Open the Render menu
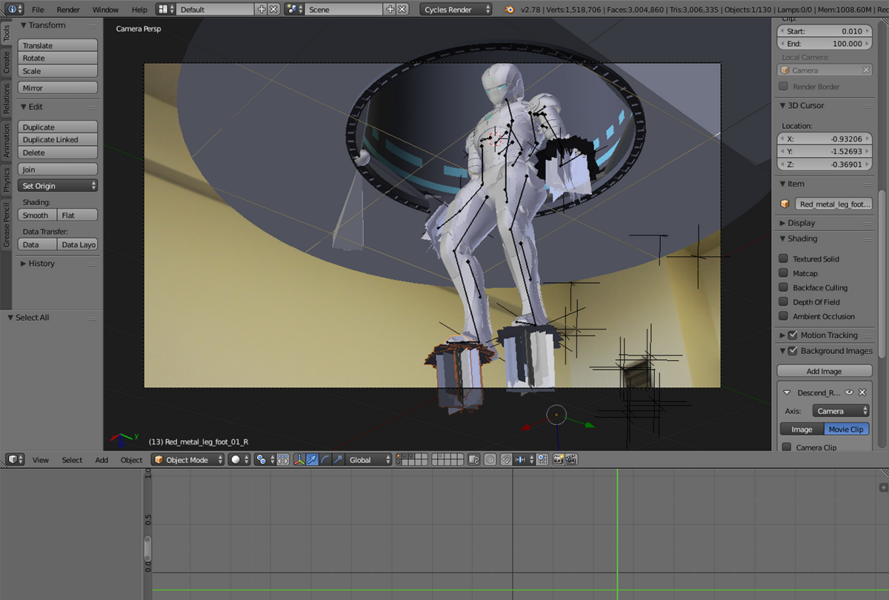The height and width of the screenshot is (600, 889). tap(68, 9)
